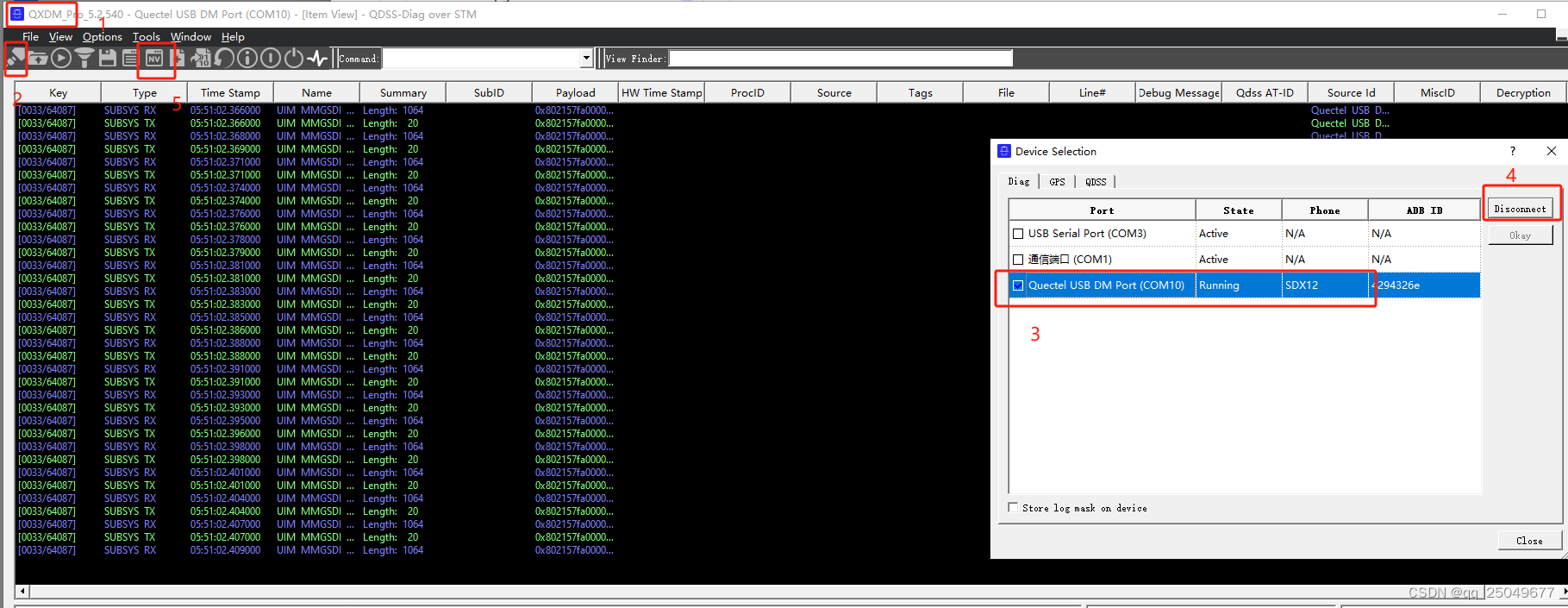
Task: Click the Okay button
Action: point(1520,235)
